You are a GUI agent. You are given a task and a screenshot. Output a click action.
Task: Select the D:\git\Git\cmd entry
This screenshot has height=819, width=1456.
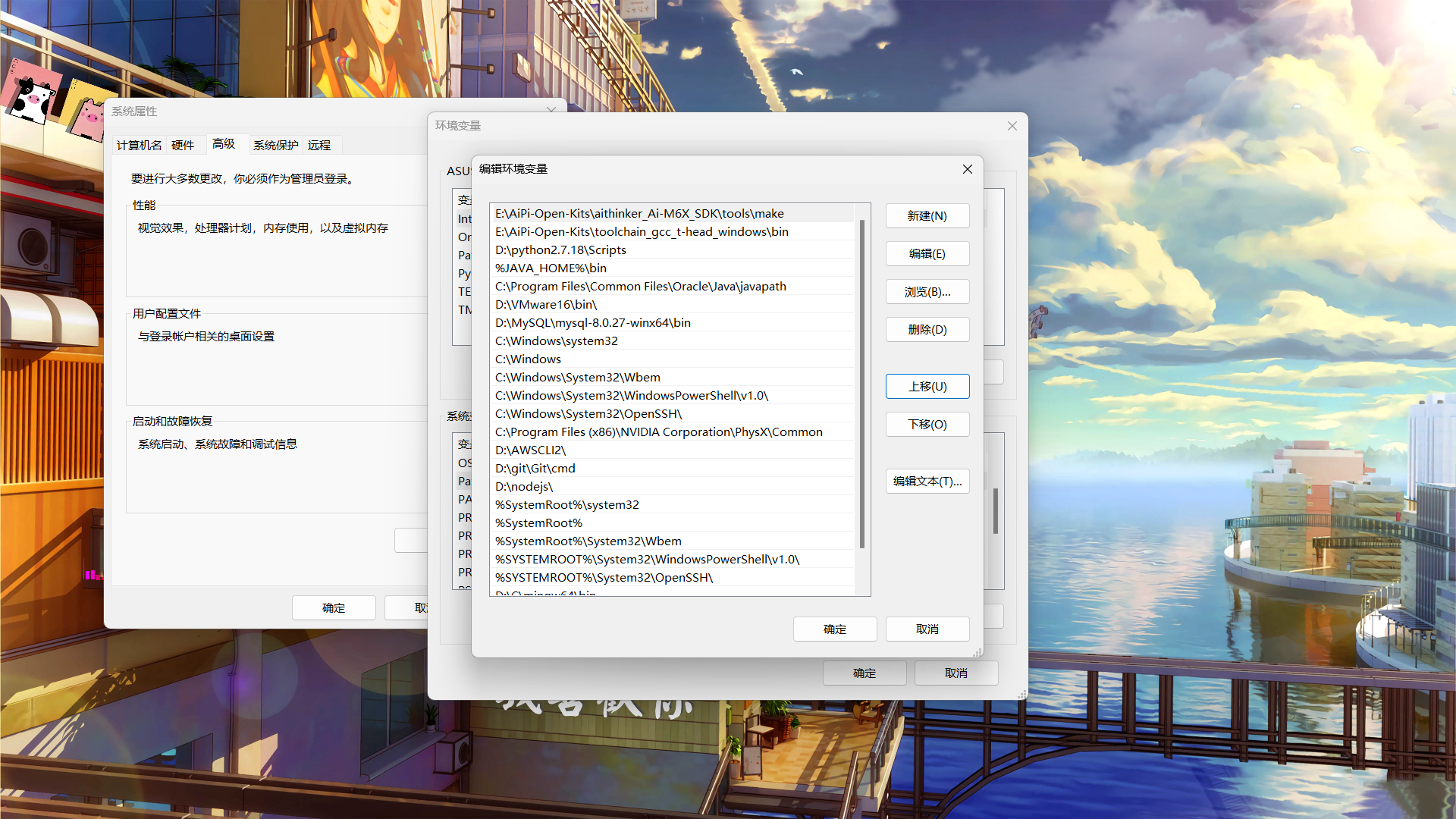672,469
